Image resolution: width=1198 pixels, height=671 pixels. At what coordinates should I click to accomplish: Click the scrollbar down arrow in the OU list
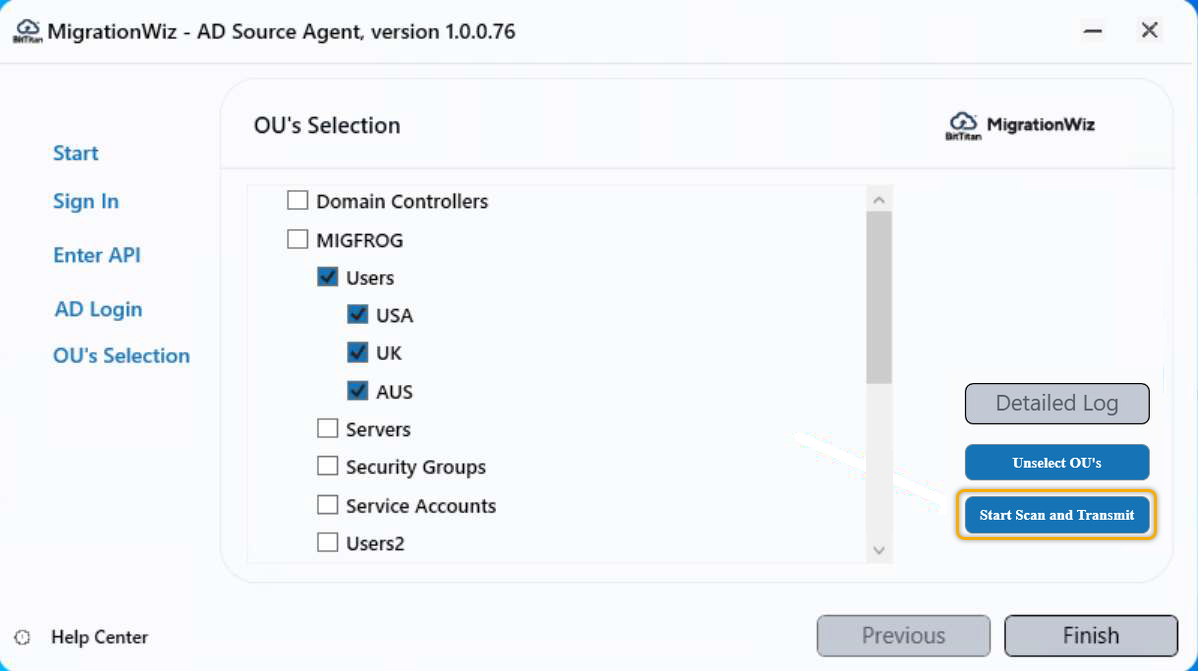(x=879, y=550)
